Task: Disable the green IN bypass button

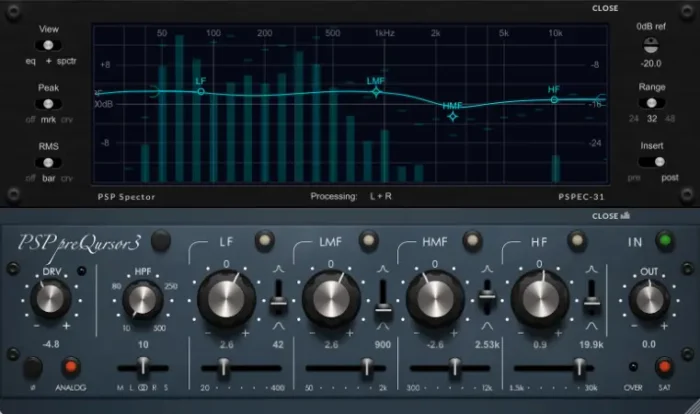Action: (x=663, y=240)
